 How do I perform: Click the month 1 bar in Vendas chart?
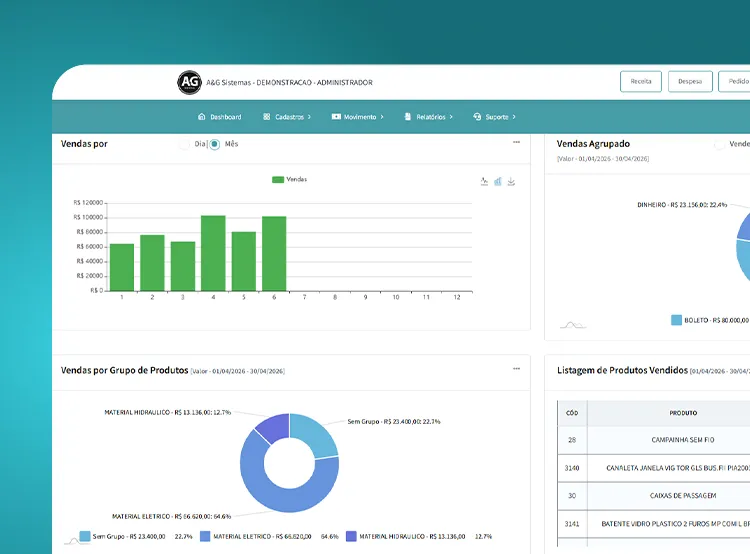(122, 267)
